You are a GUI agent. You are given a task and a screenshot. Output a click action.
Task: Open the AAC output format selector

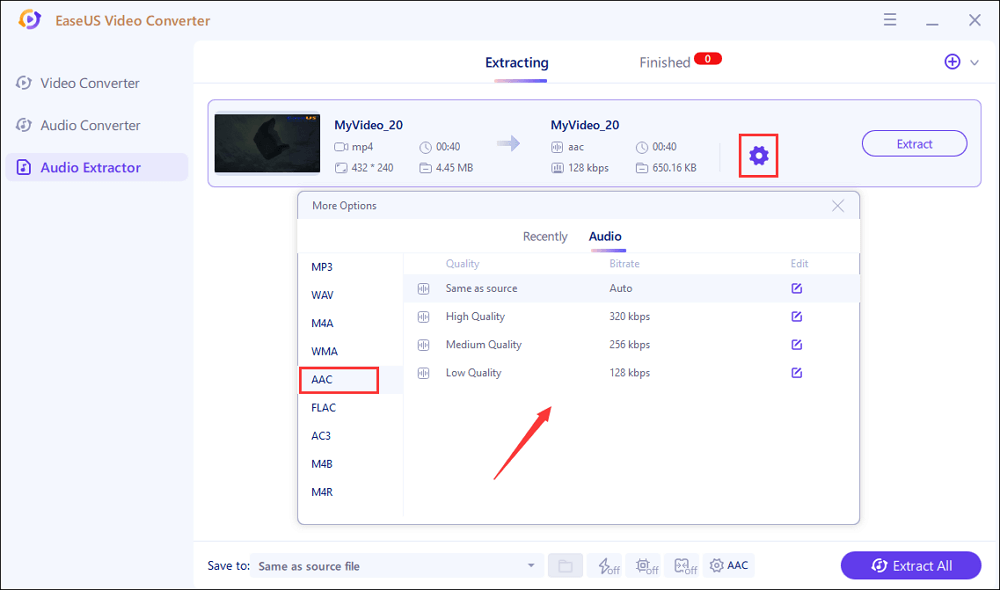pyautogui.click(x=729, y=566)
